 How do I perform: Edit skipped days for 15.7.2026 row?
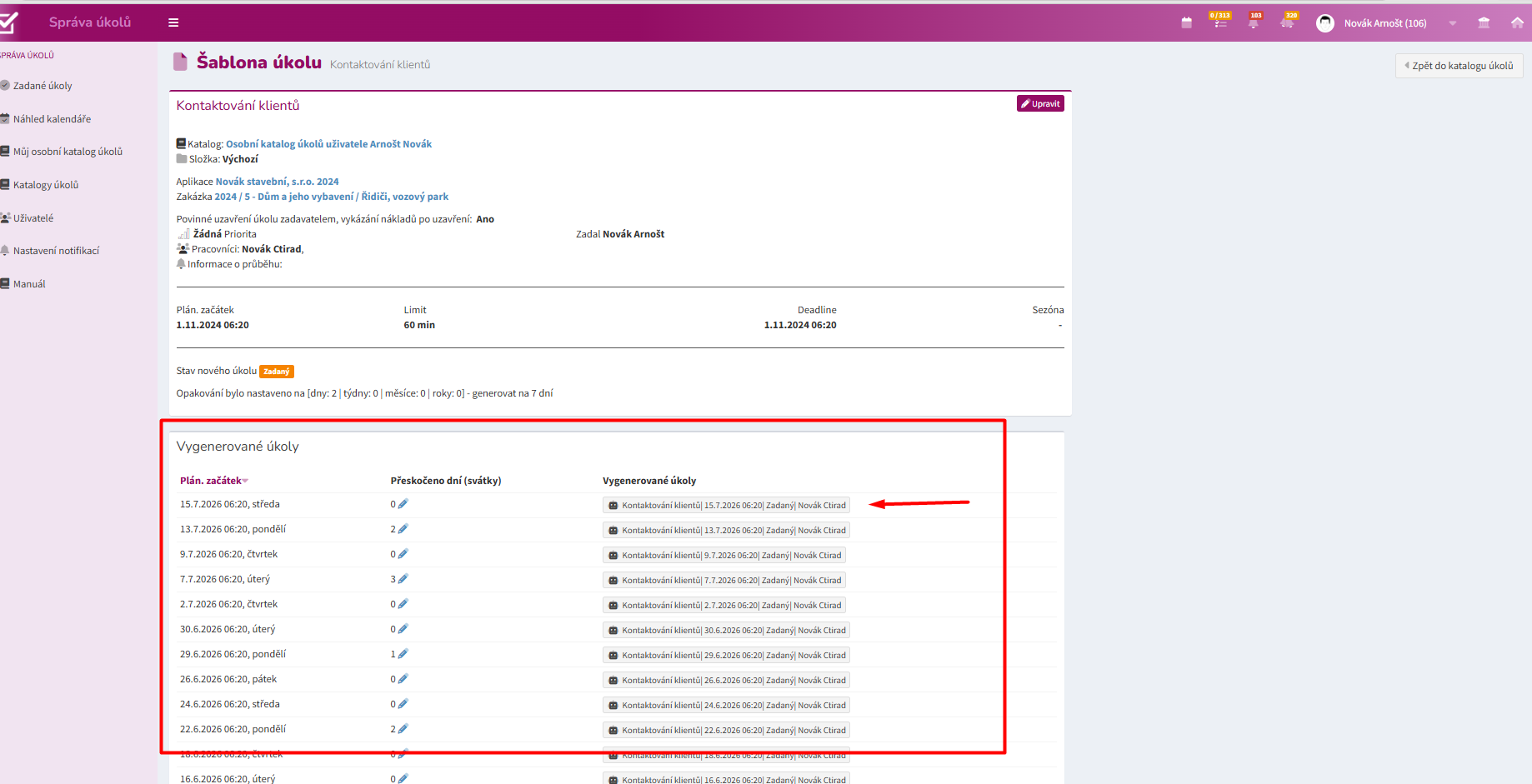coord(403,504)
